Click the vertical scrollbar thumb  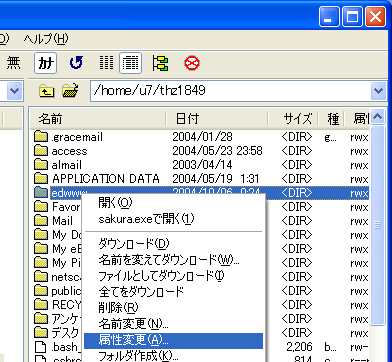pyautogui.click(x=377, y=225)
